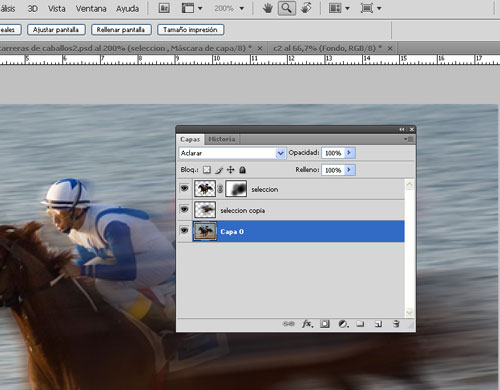The width and height of the screenshot is (500, 390).
Task: Expand the view extras dropdown arrow
Action: click(200, 9)
